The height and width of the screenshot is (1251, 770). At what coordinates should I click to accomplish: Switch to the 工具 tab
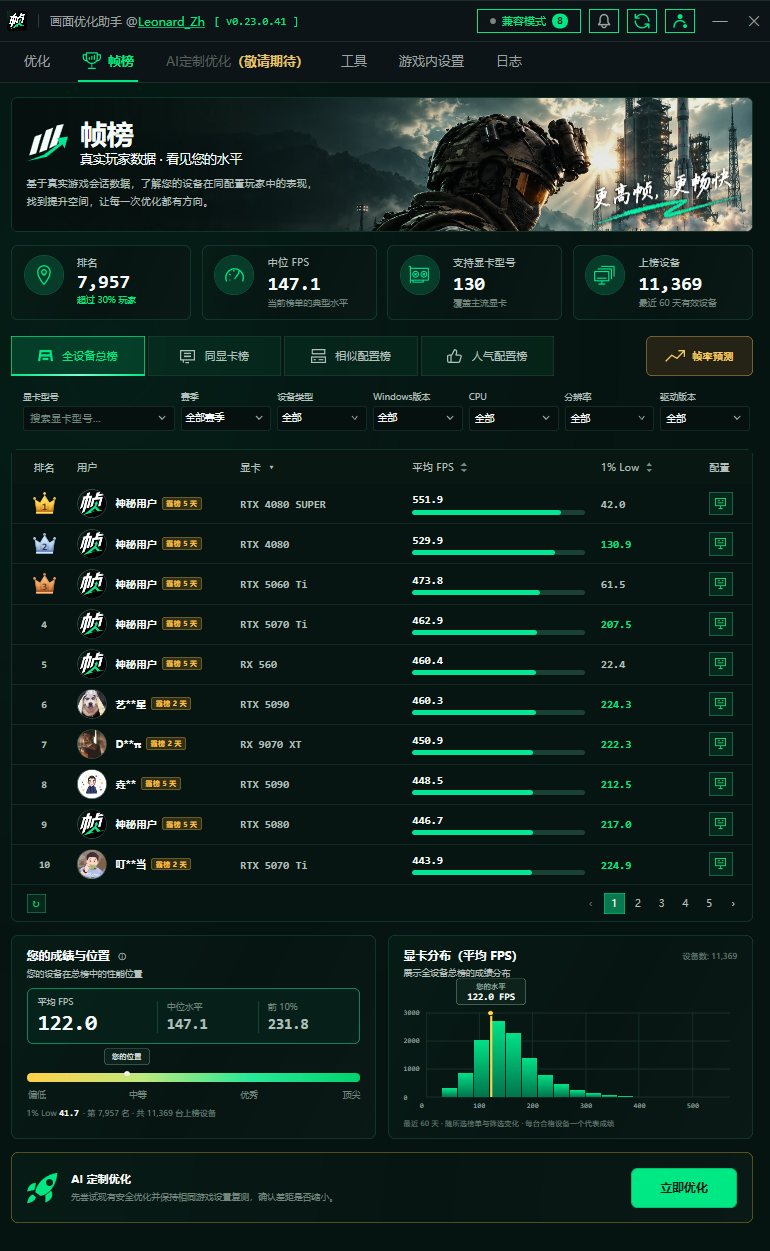(354, 61)
